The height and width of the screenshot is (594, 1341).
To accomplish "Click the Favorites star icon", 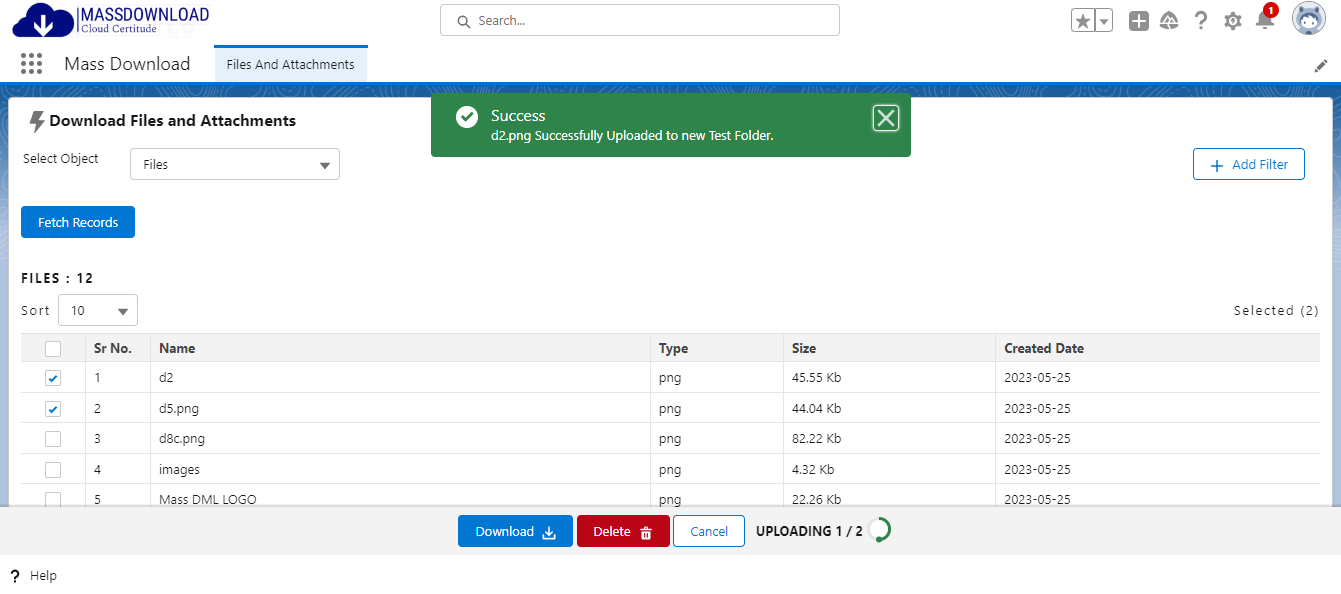I will click(x=1082, y=21).
